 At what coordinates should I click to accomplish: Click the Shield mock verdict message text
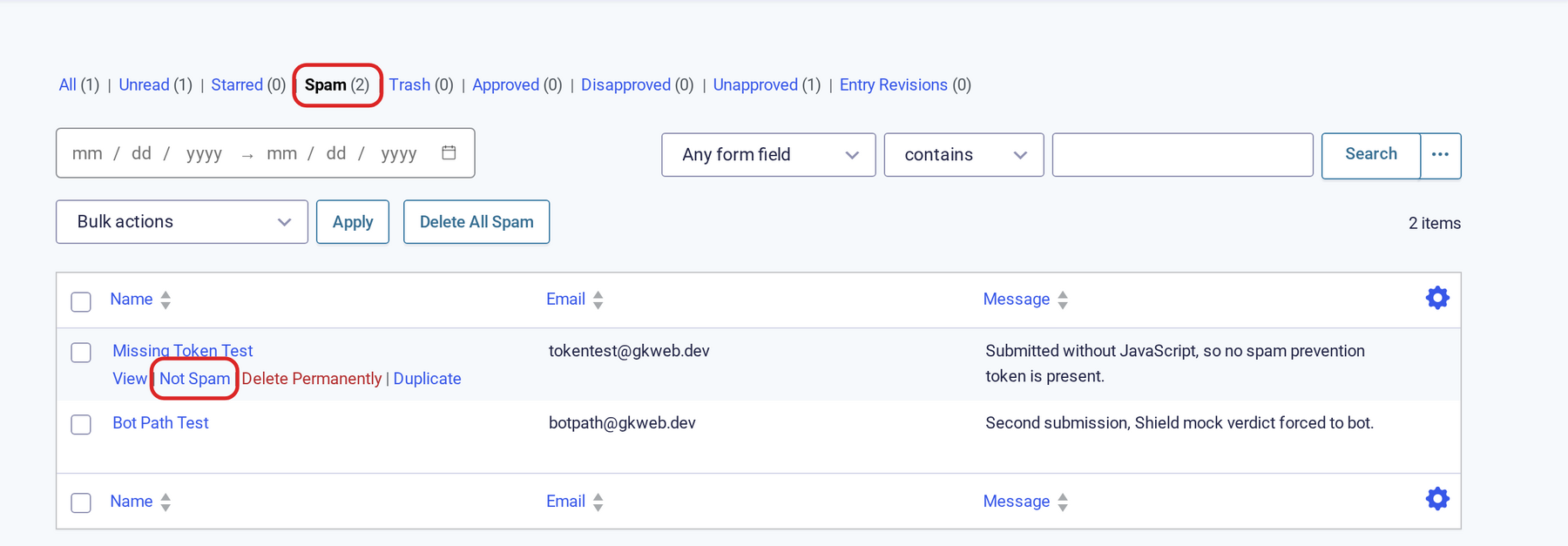click(x=1179, y=423)
